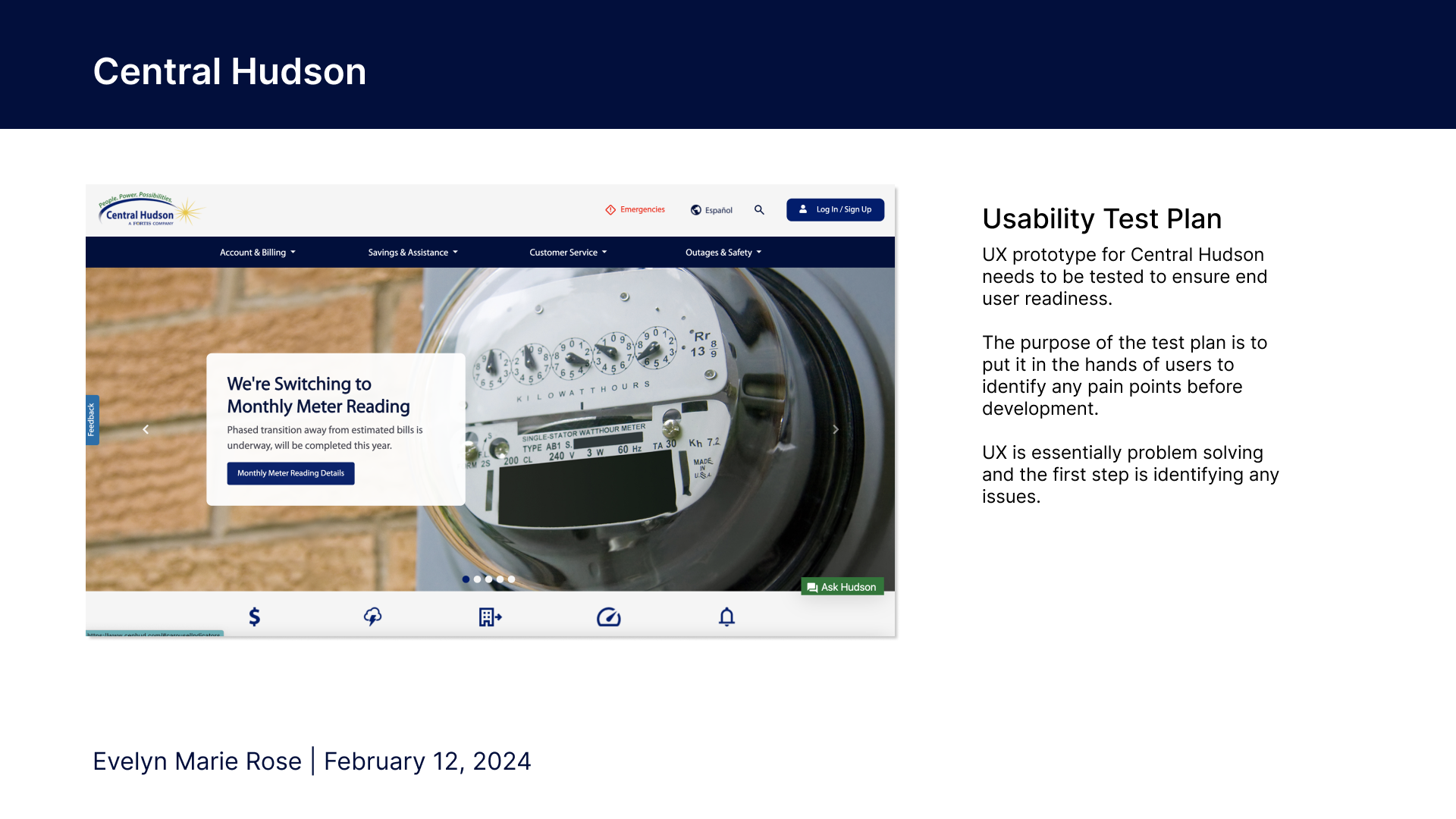The height and width of the screenshot is (819, 1456).
Task: Switch language with Español link
Action: (712, 210)
